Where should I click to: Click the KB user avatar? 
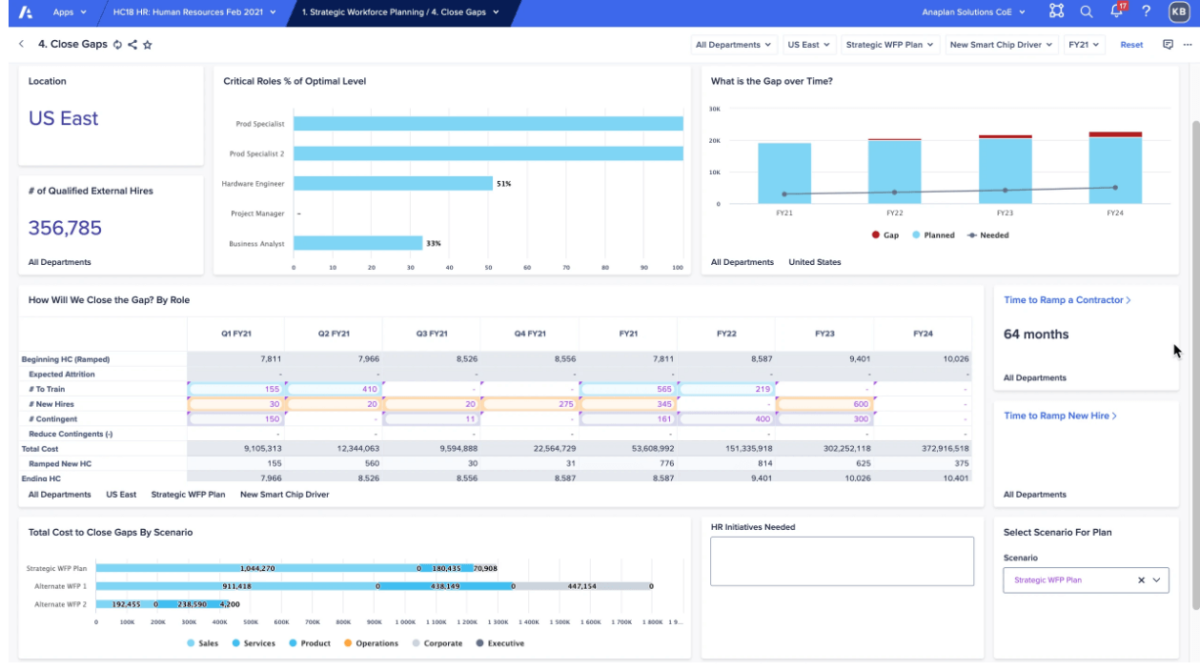click(1178, 12)
